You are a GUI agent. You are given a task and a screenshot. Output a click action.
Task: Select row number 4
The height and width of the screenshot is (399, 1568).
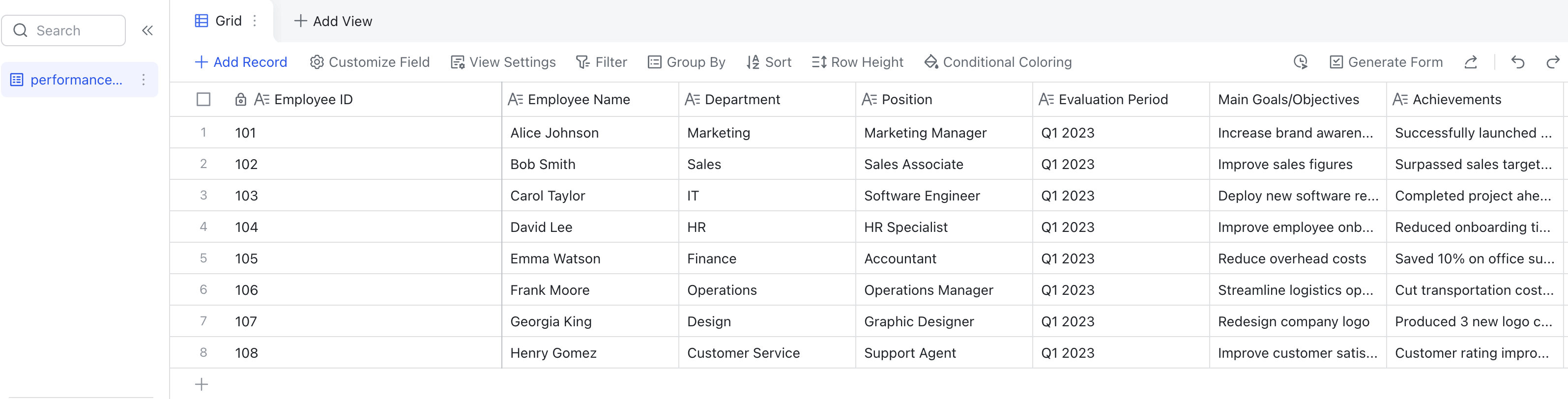click(x=203, y=227)
